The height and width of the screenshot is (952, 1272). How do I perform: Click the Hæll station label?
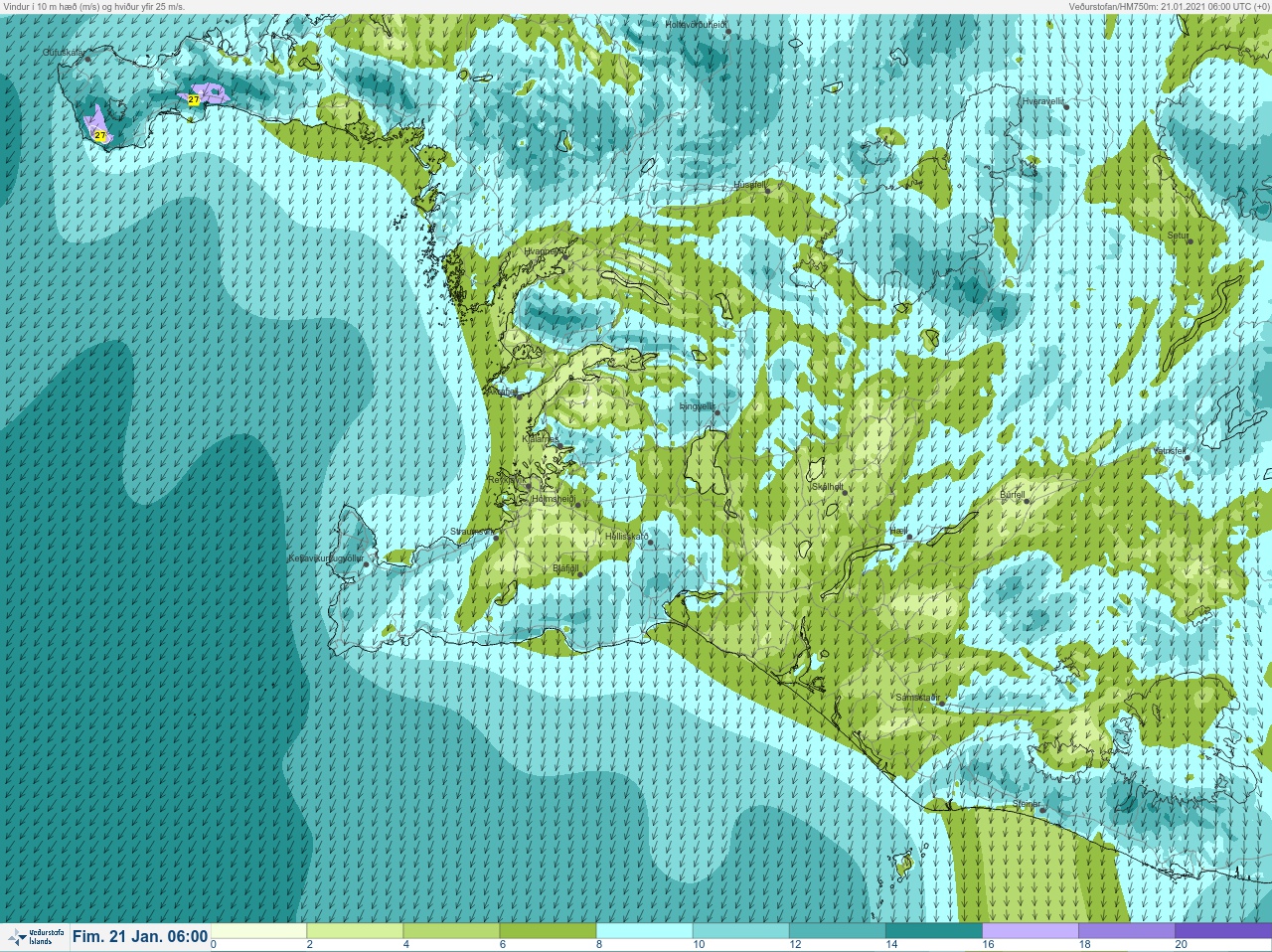tap(899, 532)
